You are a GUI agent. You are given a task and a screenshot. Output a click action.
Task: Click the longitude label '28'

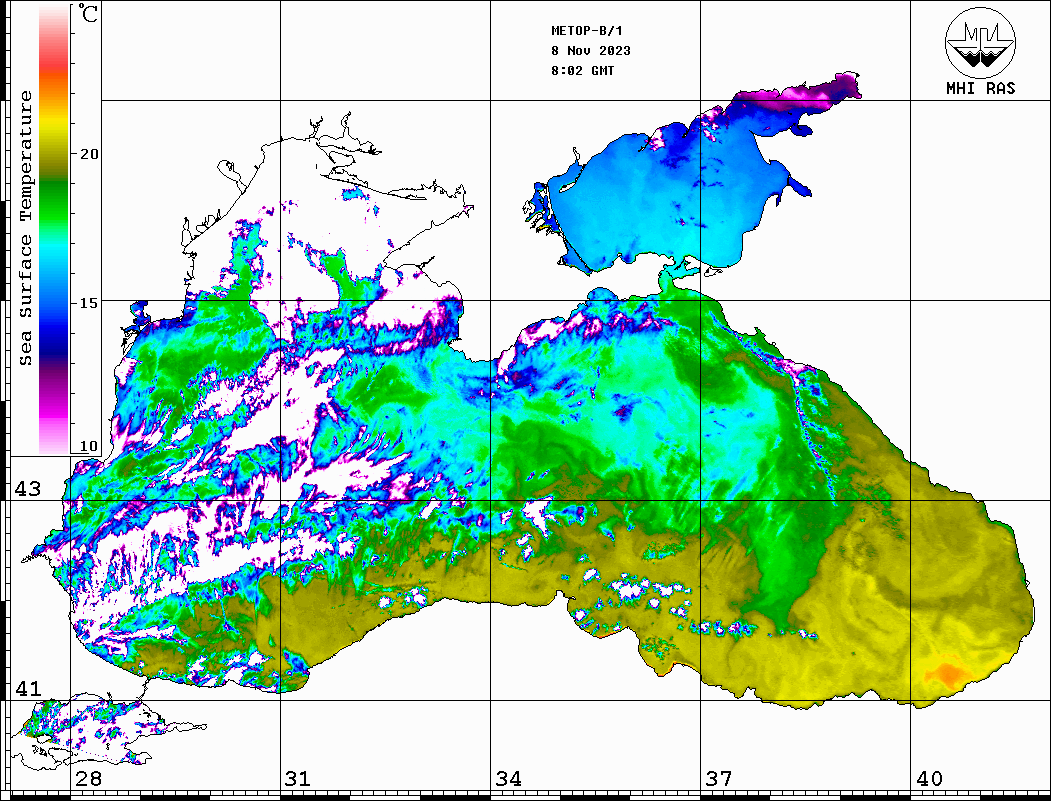click(88, 778)
